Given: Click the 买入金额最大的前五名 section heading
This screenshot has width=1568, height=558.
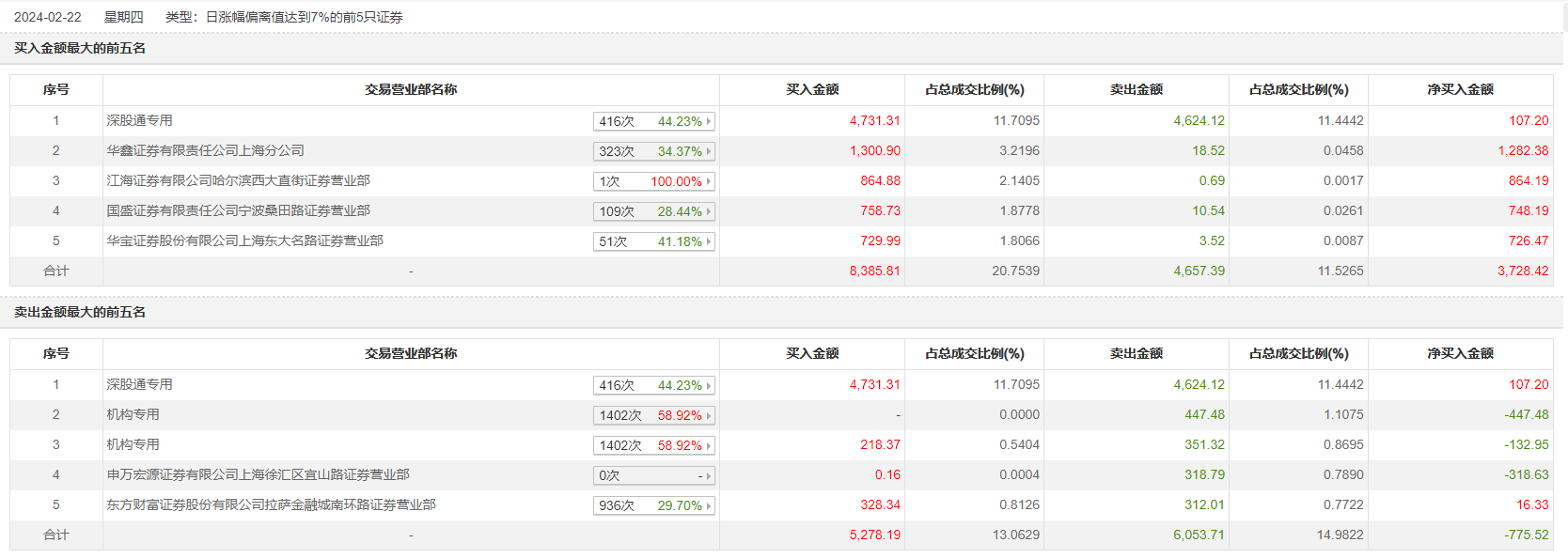Looking at the screenshot, I should [x=80, y=48].
